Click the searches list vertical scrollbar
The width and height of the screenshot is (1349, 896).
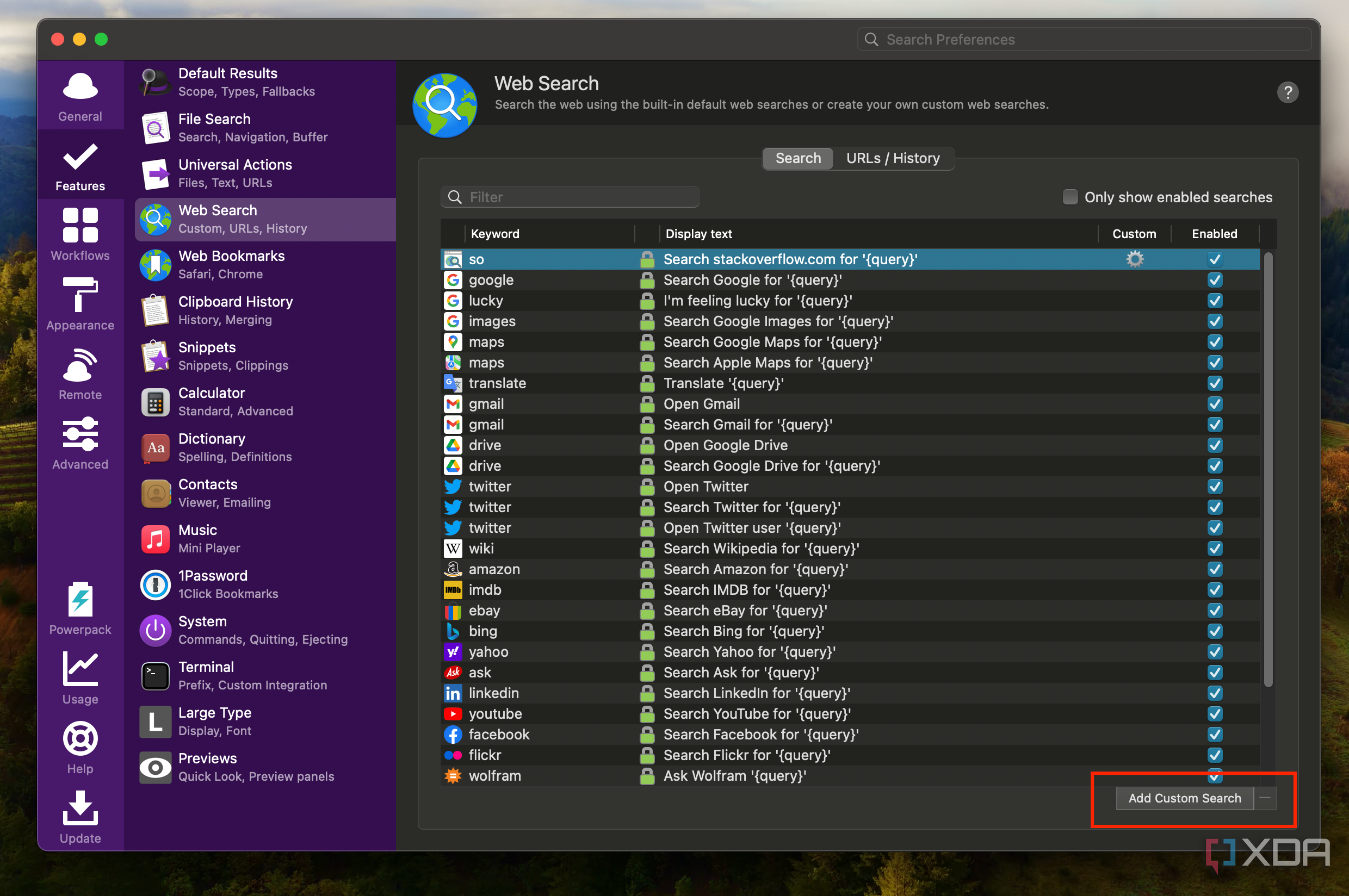tap(1268, 470)
